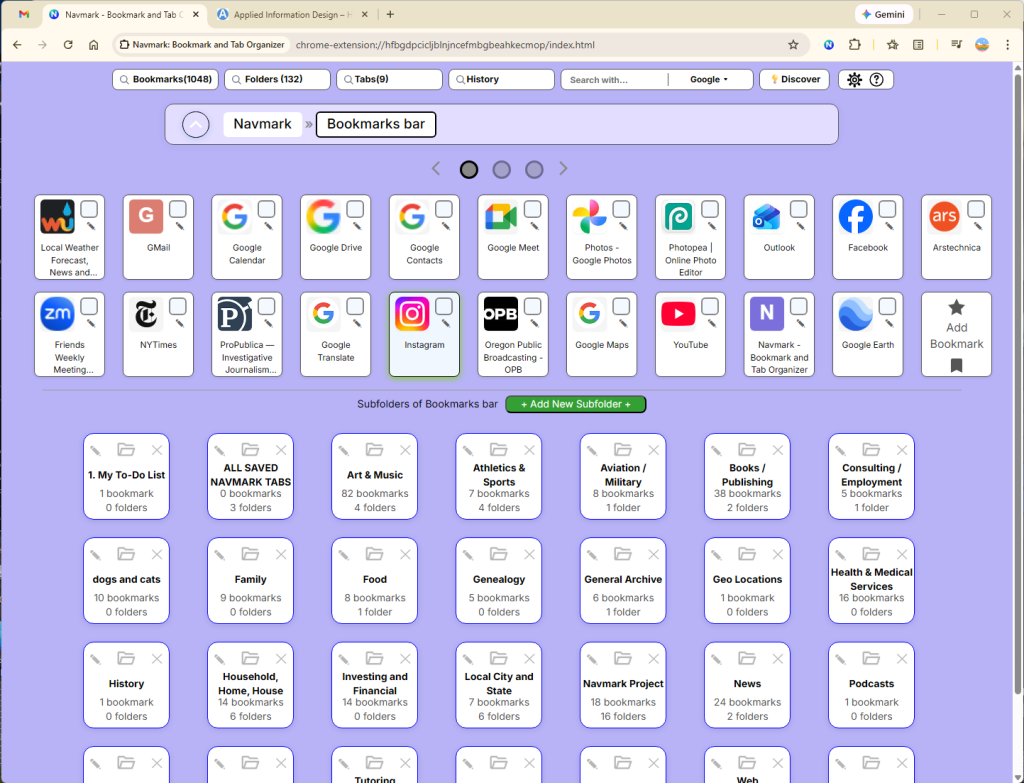Collapse the breadcrumb with the up chevron button
Viewport: 1024px width, 783px height.
[196, 125]
